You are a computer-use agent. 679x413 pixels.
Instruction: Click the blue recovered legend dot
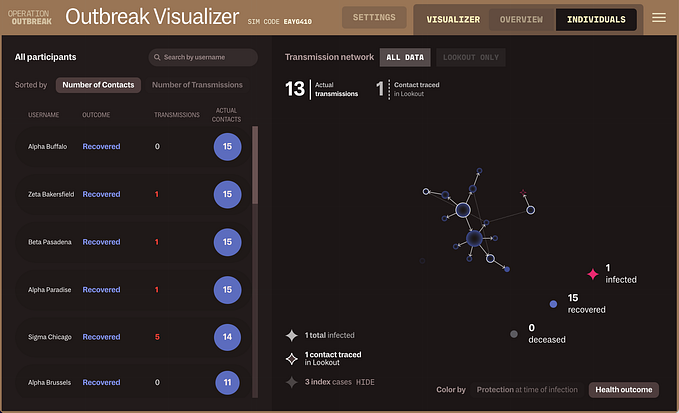click(553, 304)
